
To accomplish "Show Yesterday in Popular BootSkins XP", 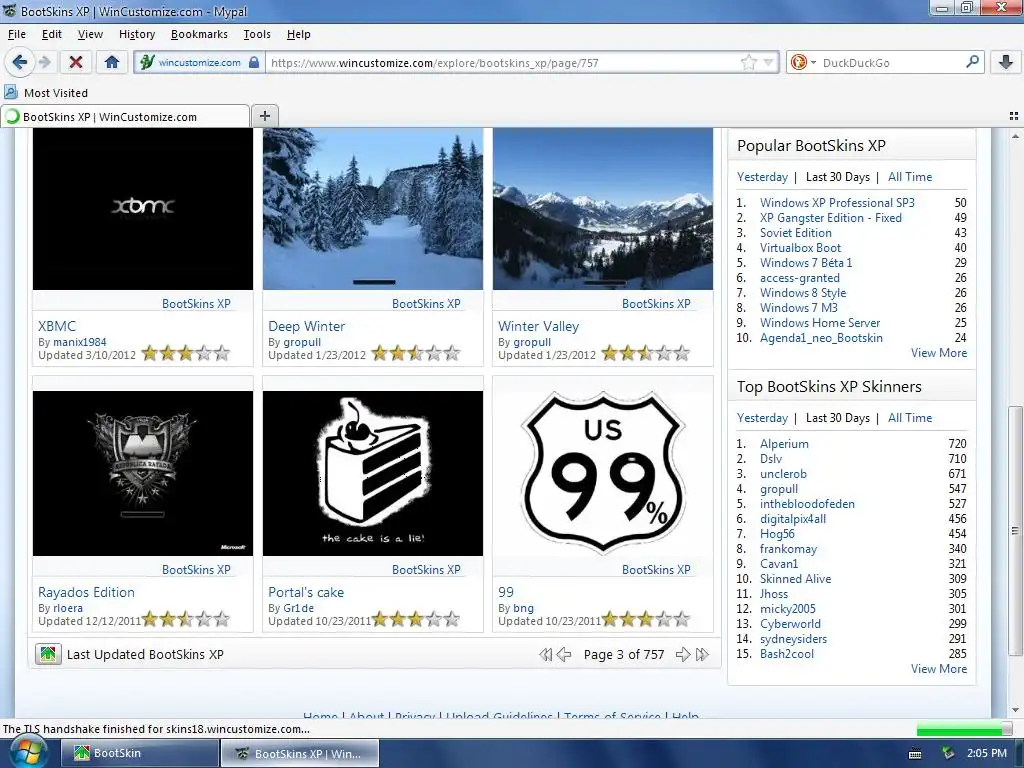I will click(x=762, y=176).
